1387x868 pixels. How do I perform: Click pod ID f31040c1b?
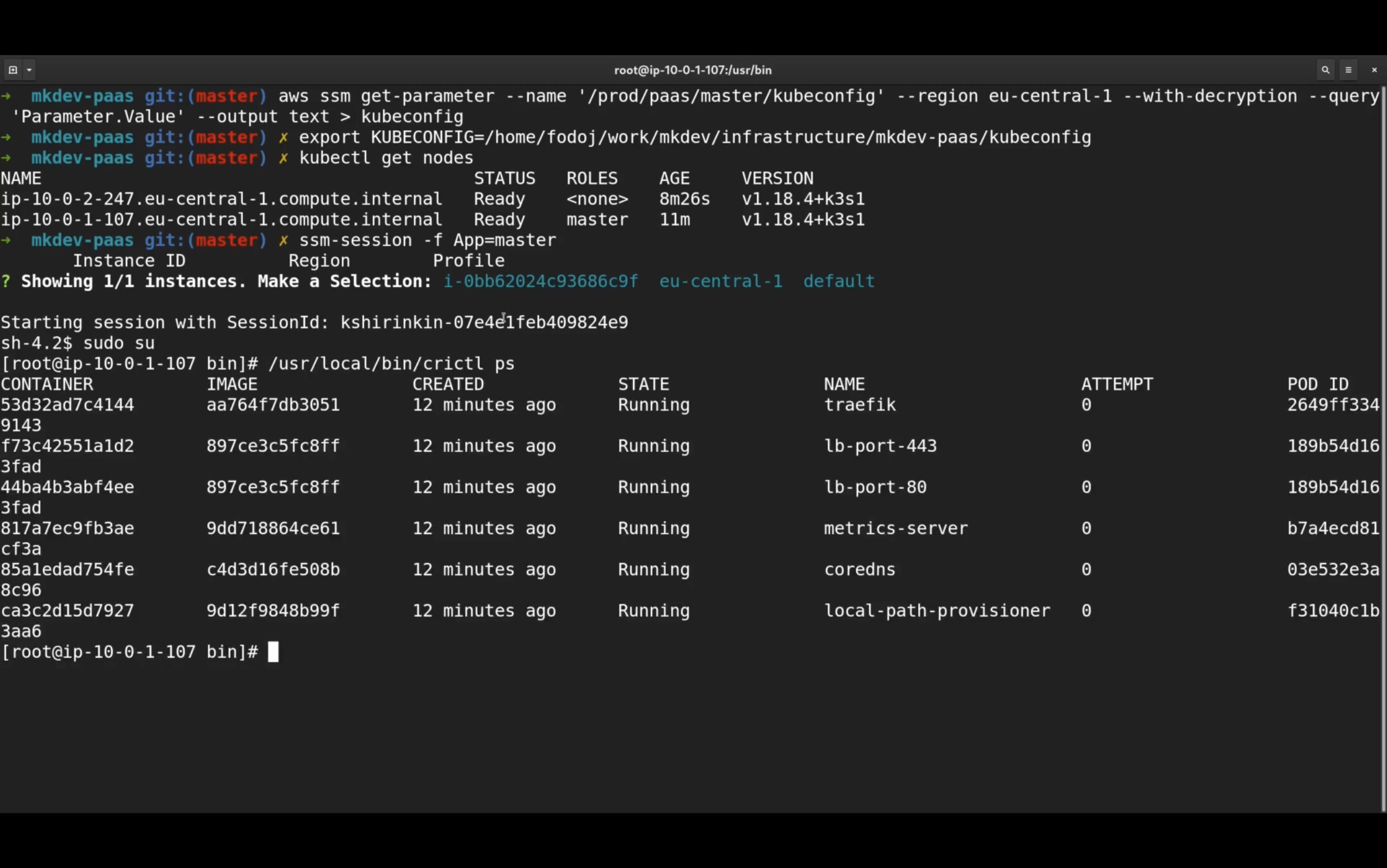pos(1333,611)
